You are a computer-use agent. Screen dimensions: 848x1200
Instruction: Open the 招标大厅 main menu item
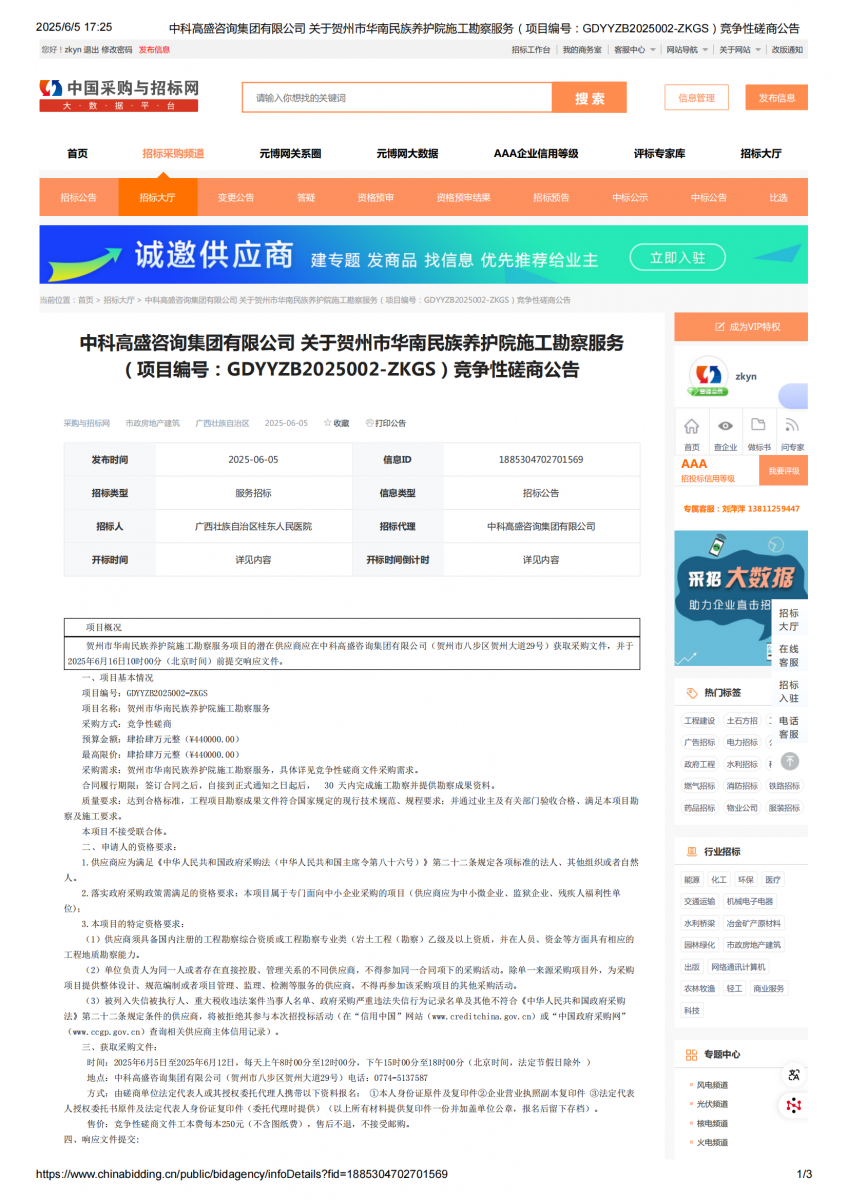click(761, 154)
